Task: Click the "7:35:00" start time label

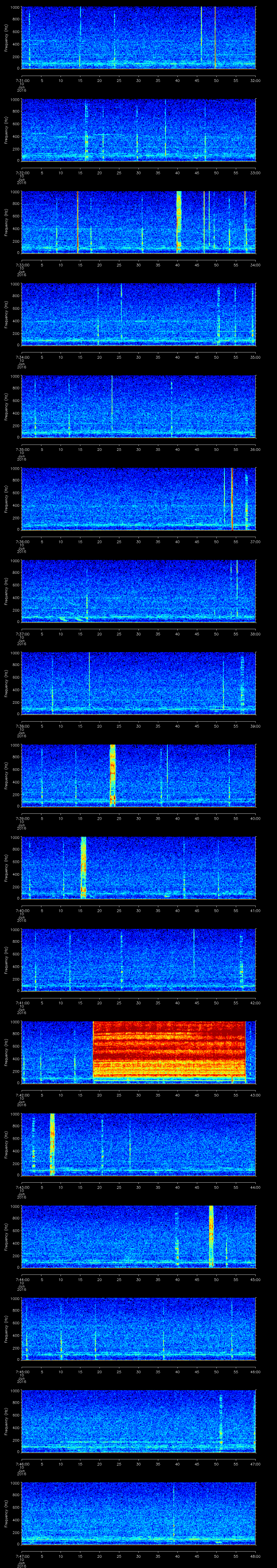Action: (x=22, y=449)
